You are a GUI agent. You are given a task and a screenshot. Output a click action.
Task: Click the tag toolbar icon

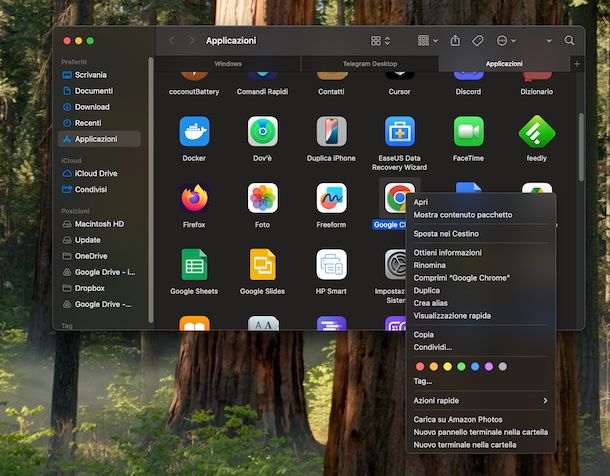tap(477, 40)
